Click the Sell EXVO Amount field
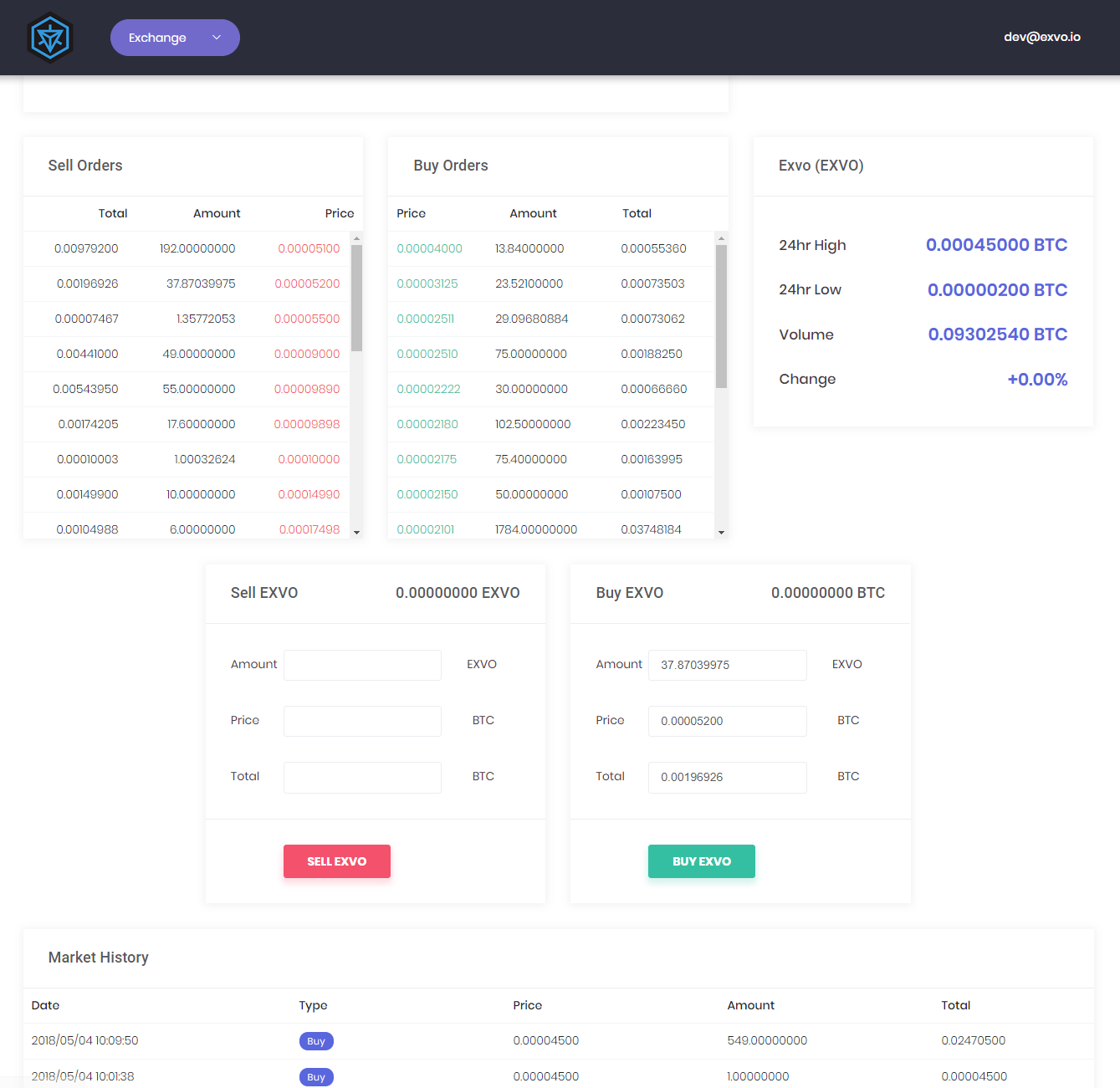 pos(362,665)
